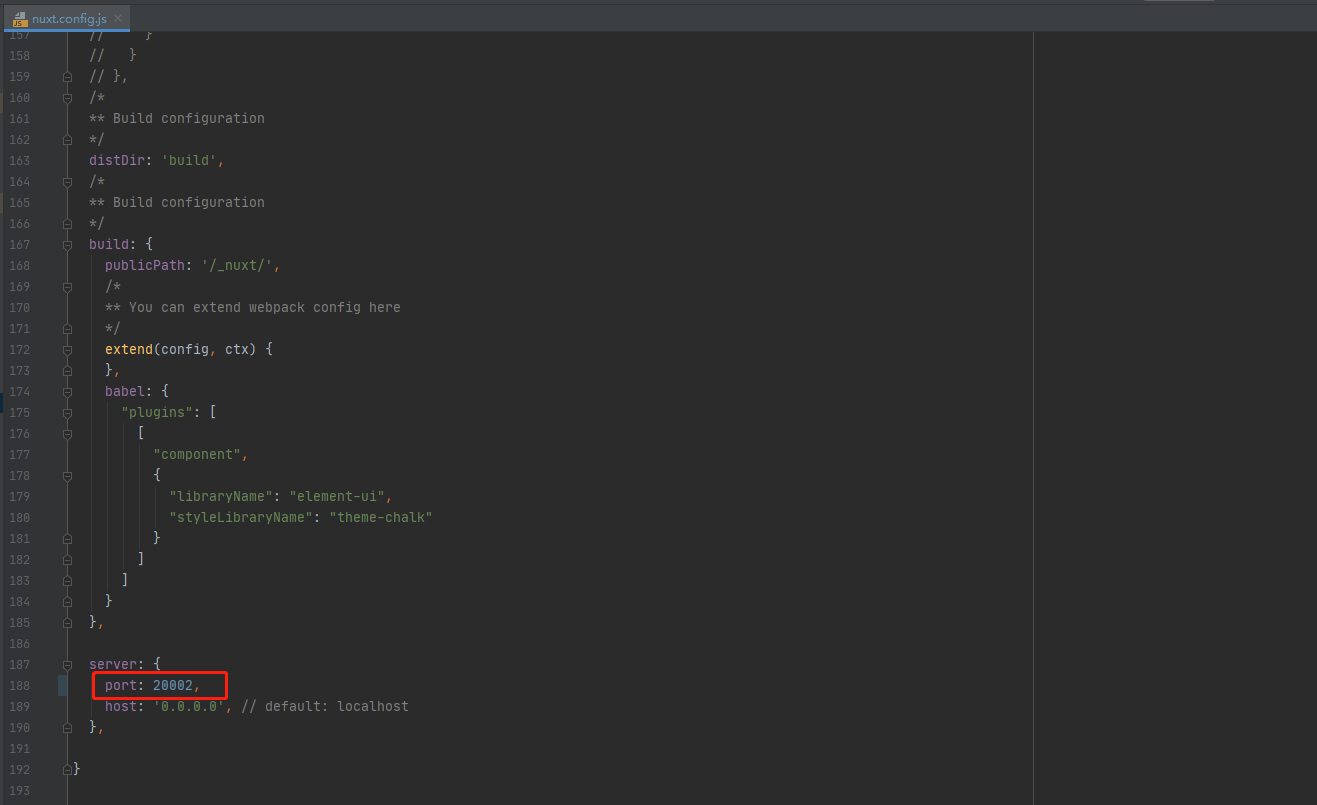1317x805 pixels.
Task: Click line number 193 in the gutter
Action: [19, 790]
